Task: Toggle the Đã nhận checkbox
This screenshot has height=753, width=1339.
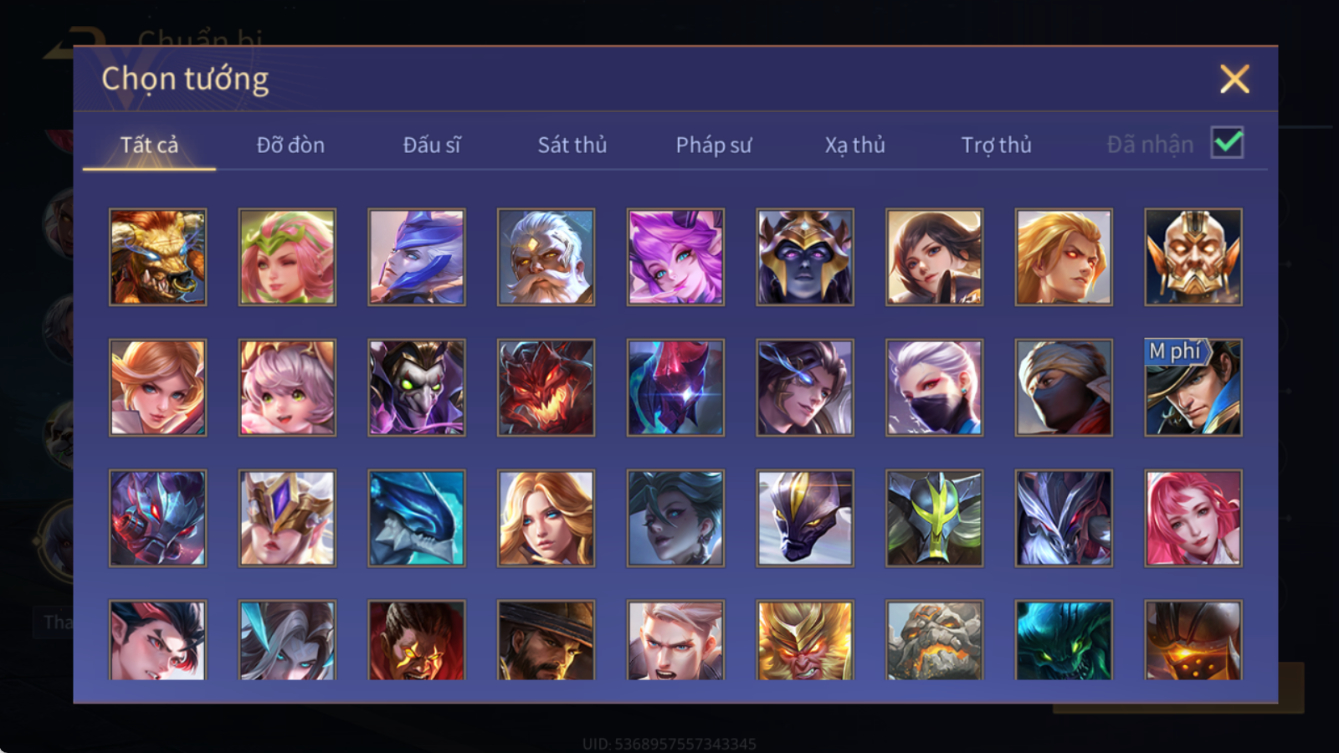Action: (x=1227, y=143)
